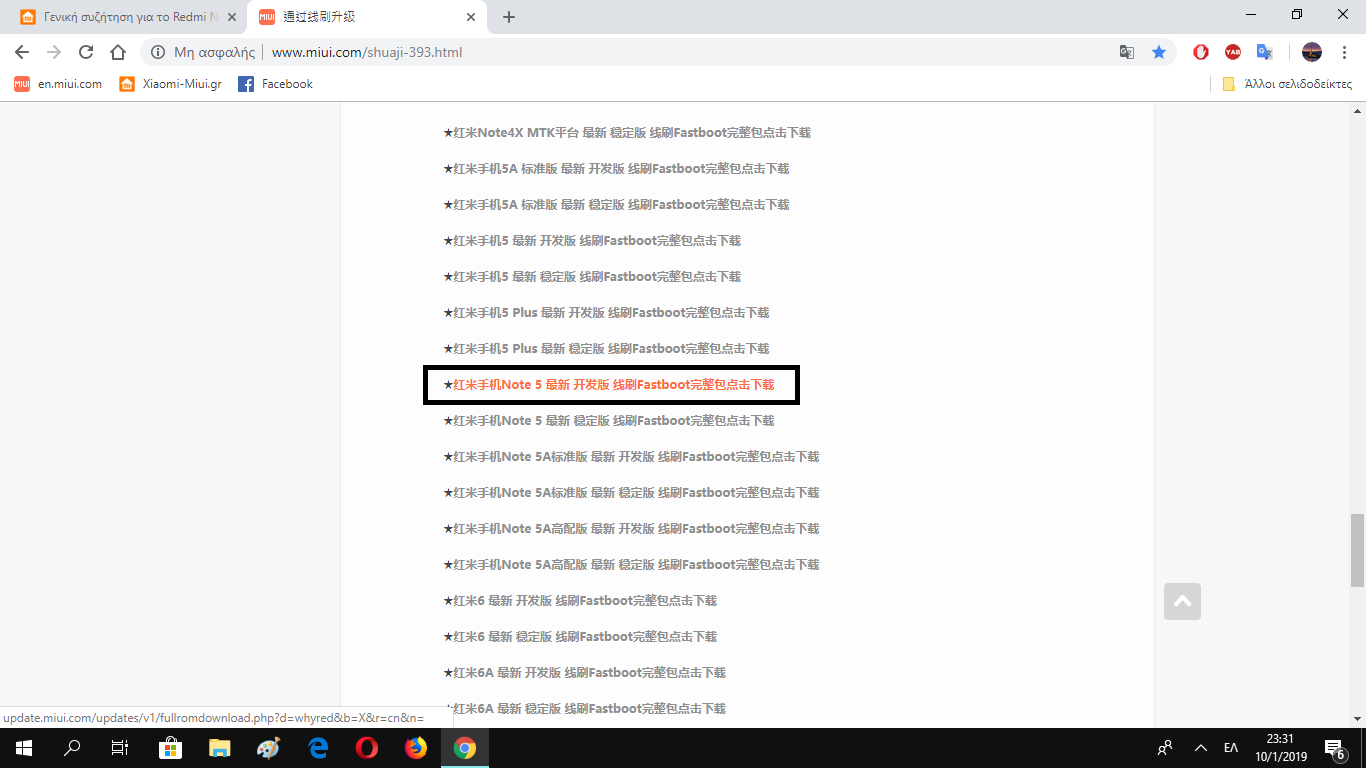Image resolution: width=1366 pixels, height=768 pixels.
Task: Open the Paint app on taskbar
Action: pos(269,748)
